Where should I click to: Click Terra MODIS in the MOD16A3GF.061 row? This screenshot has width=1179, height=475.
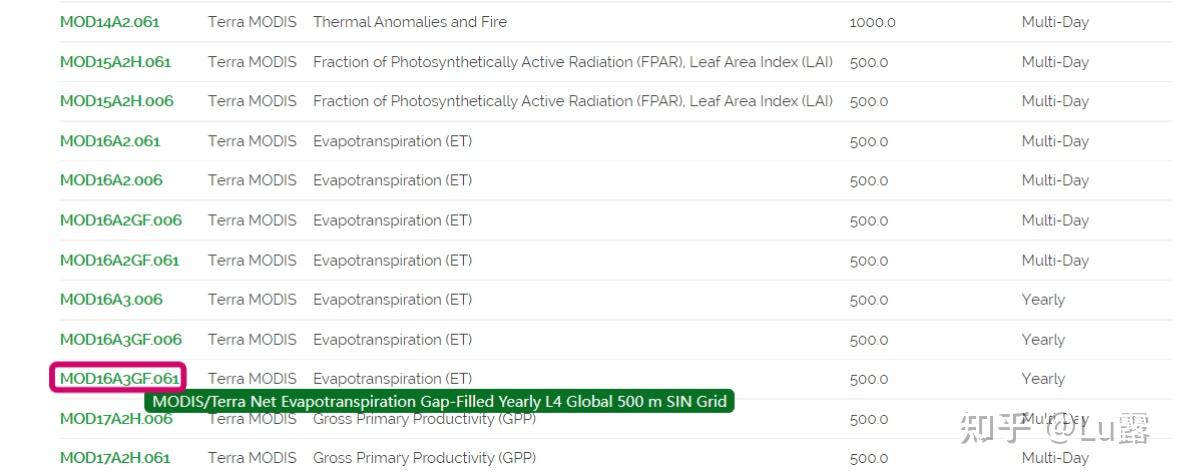pos(252,379)
